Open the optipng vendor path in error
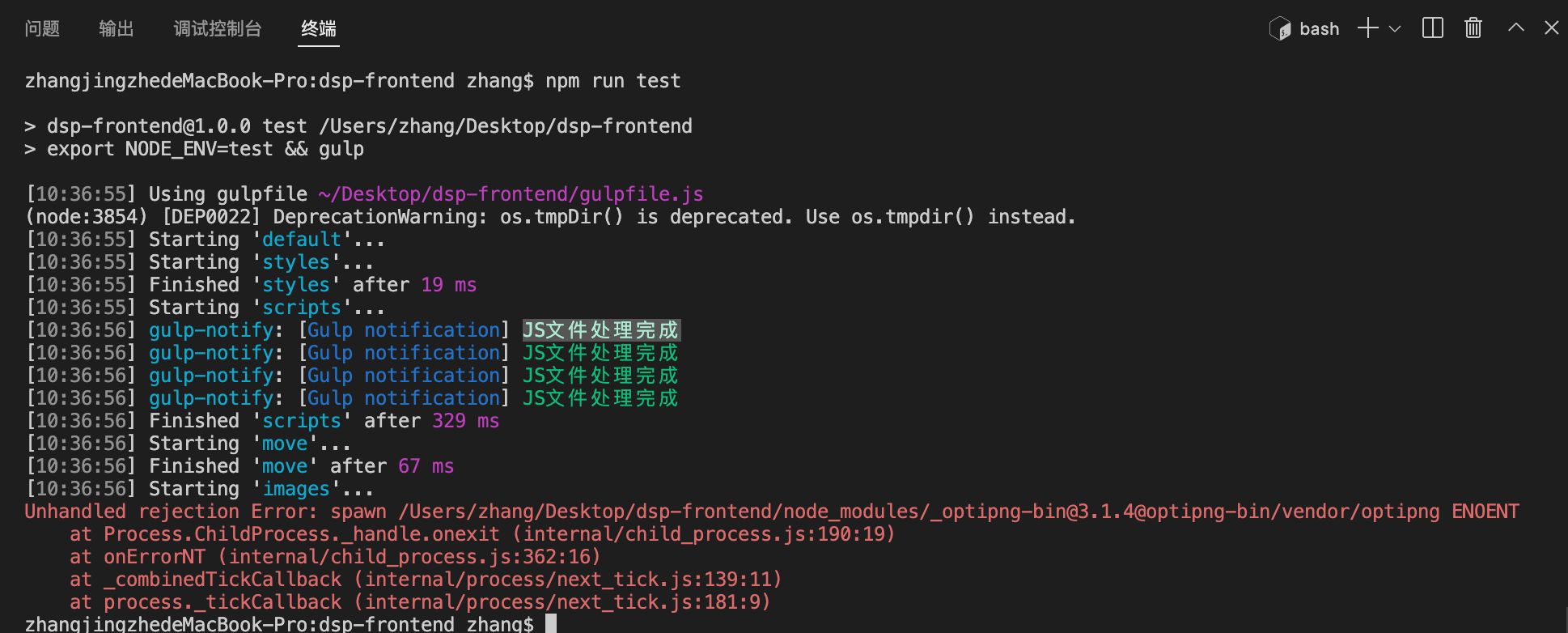The image size is (1568, 633). (x=919, y=512)
